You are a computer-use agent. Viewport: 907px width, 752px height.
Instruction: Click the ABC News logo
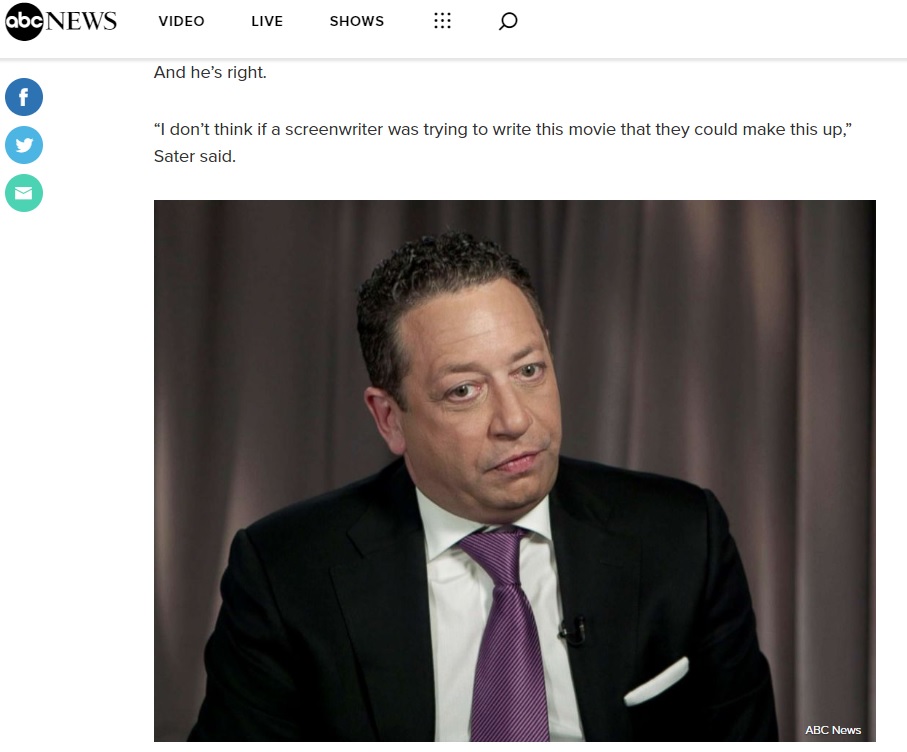[61, 21]
